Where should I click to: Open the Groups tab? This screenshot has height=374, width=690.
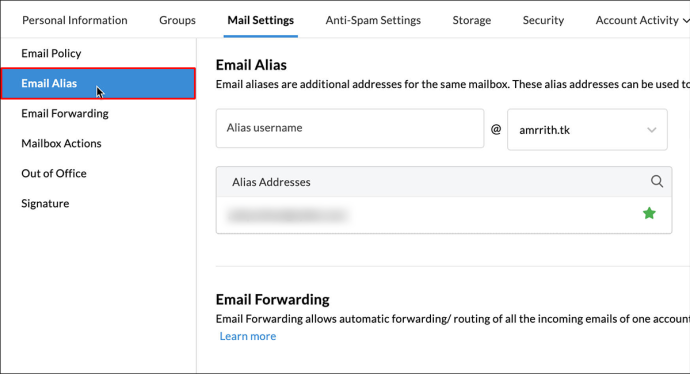tap(177, 20)
